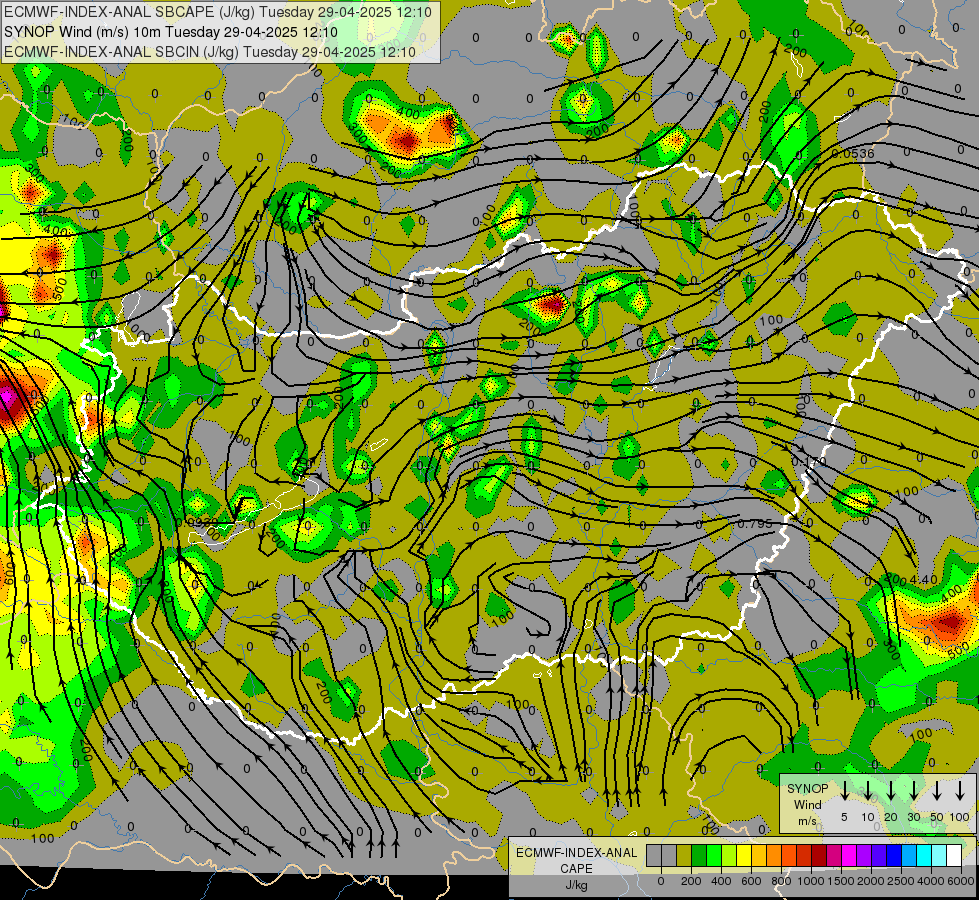Viewport: 979px width, 900px height.
Task: Click the '600' tick label in CAPE legend
Action: coord(751,881)
